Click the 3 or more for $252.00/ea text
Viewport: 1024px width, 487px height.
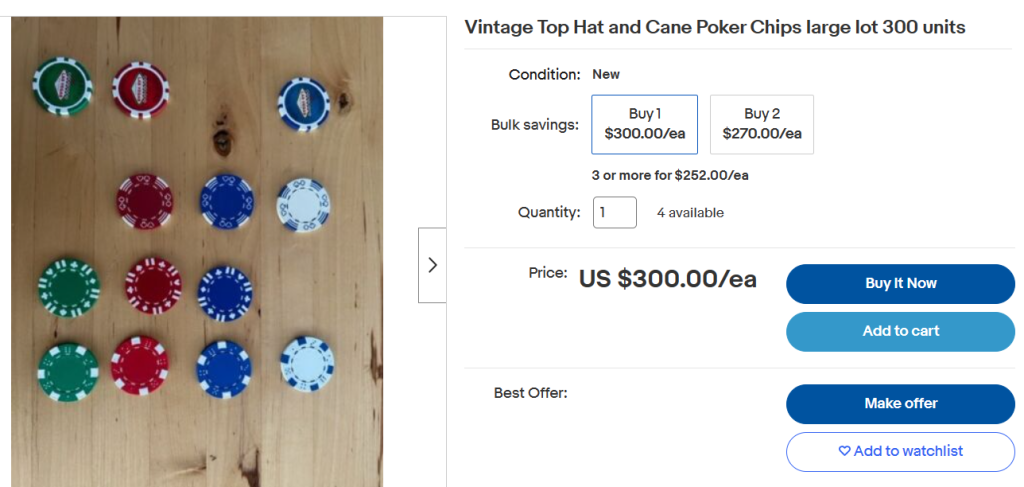tap(670, 176)
